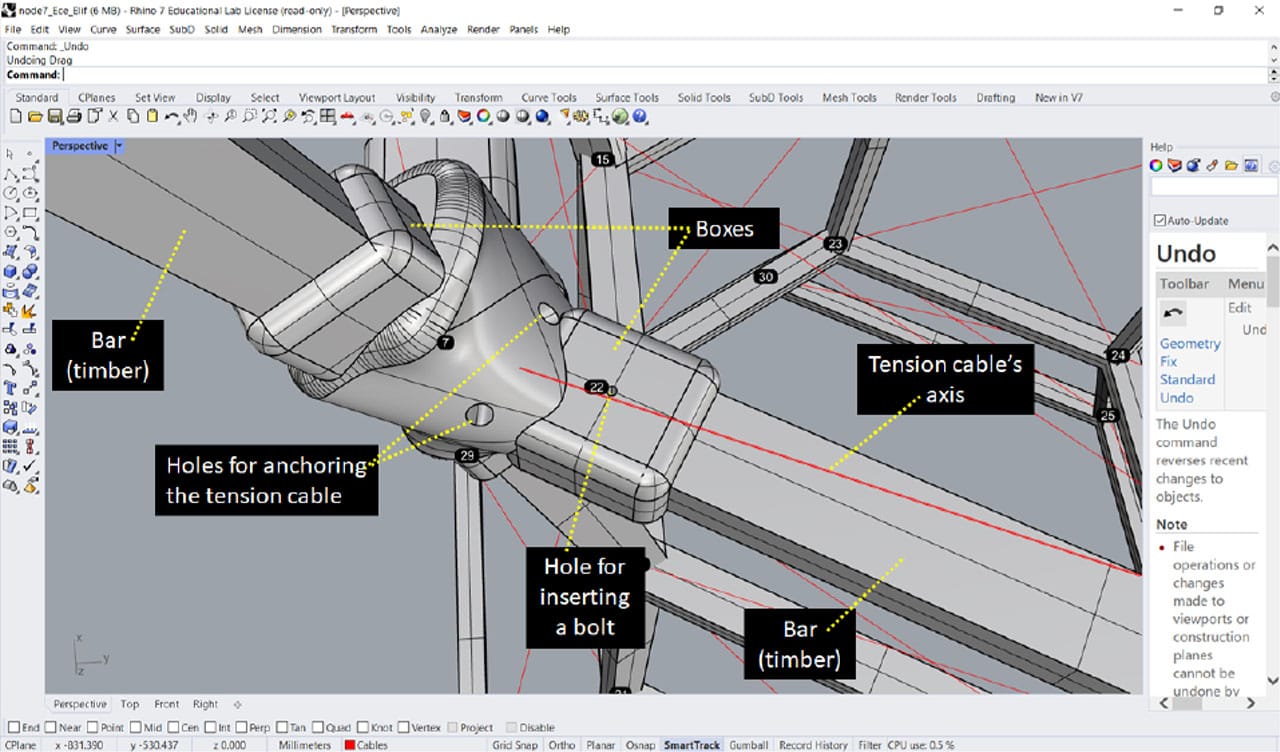Switch to the Top viewport tab

point(130,704)
